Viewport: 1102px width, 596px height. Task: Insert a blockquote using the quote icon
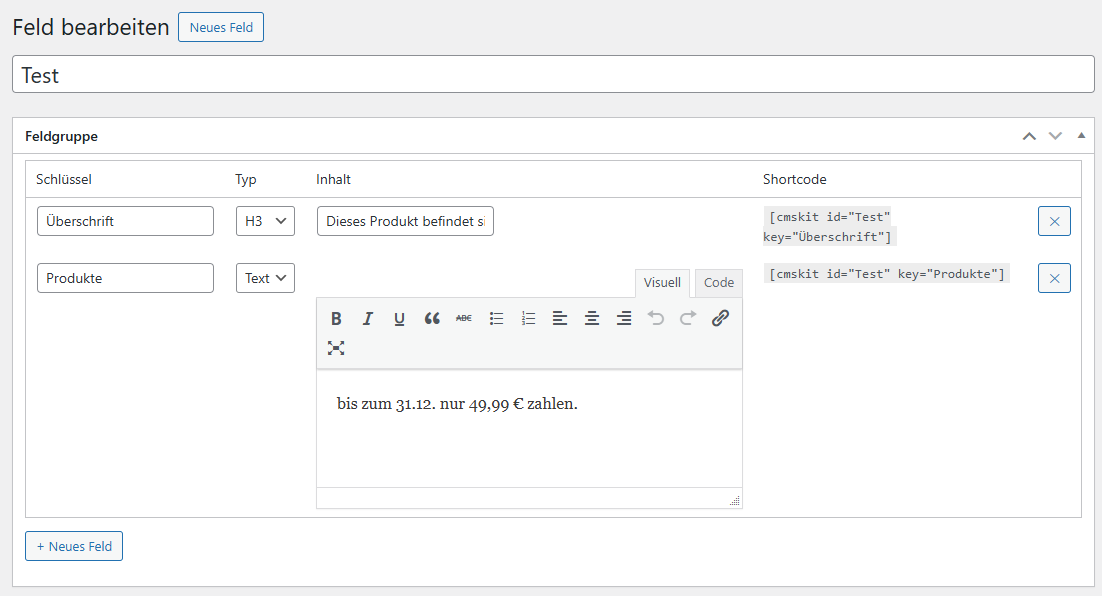coord(432,319)
